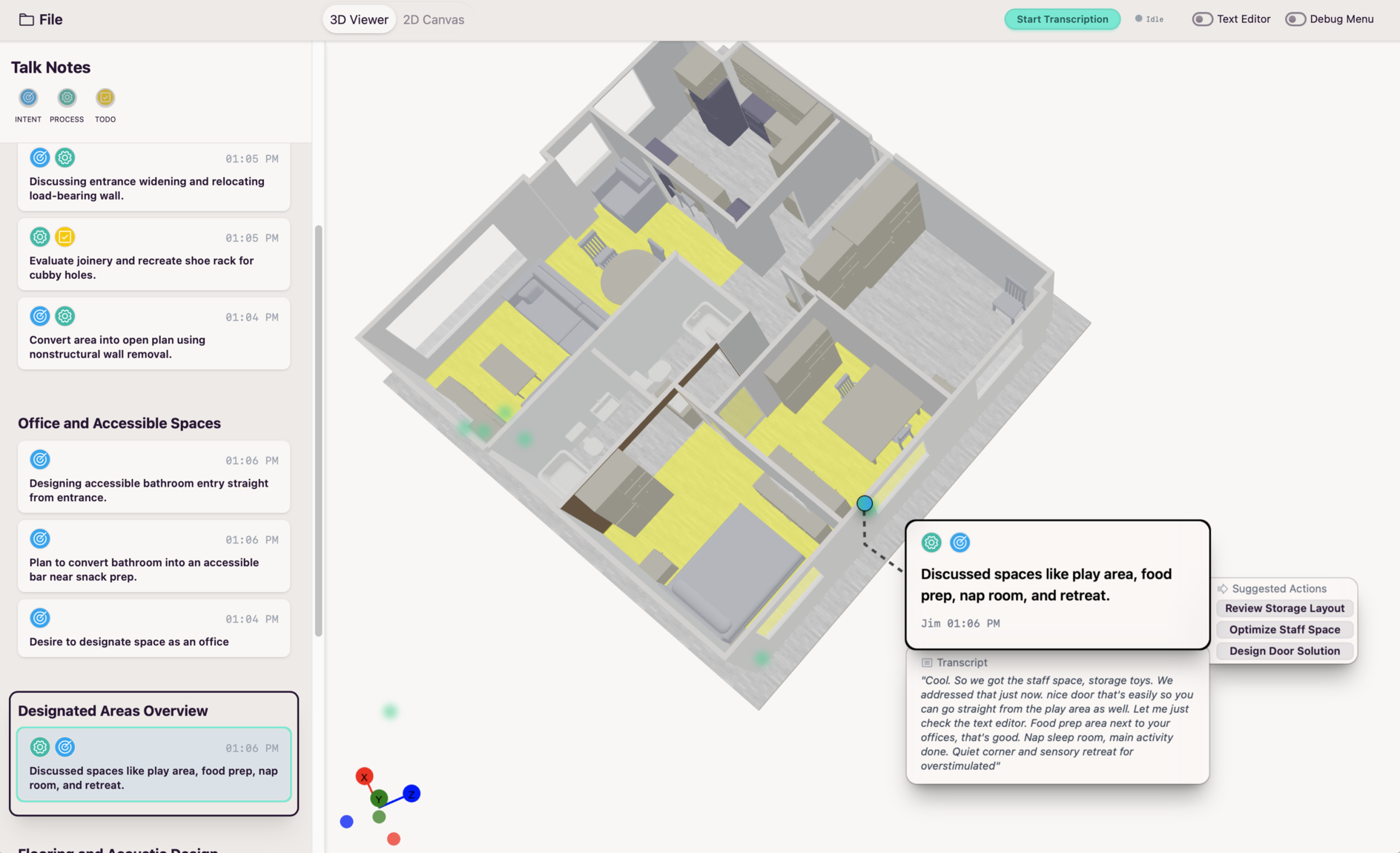Select the 3D Viewer tab
This screenshot has width=1400, height=853.
(359, 20)
